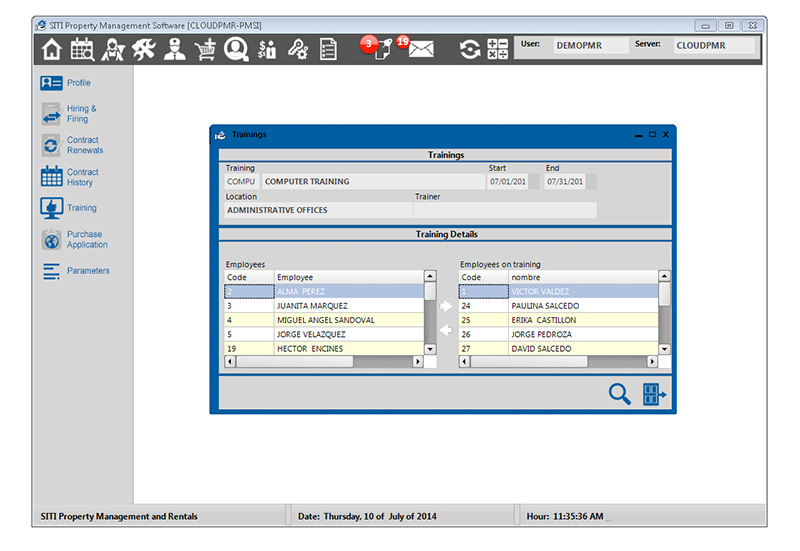Click right arrow to add employee to training
Viewport: 800px width, 551px height.
(x=446, y=306)
